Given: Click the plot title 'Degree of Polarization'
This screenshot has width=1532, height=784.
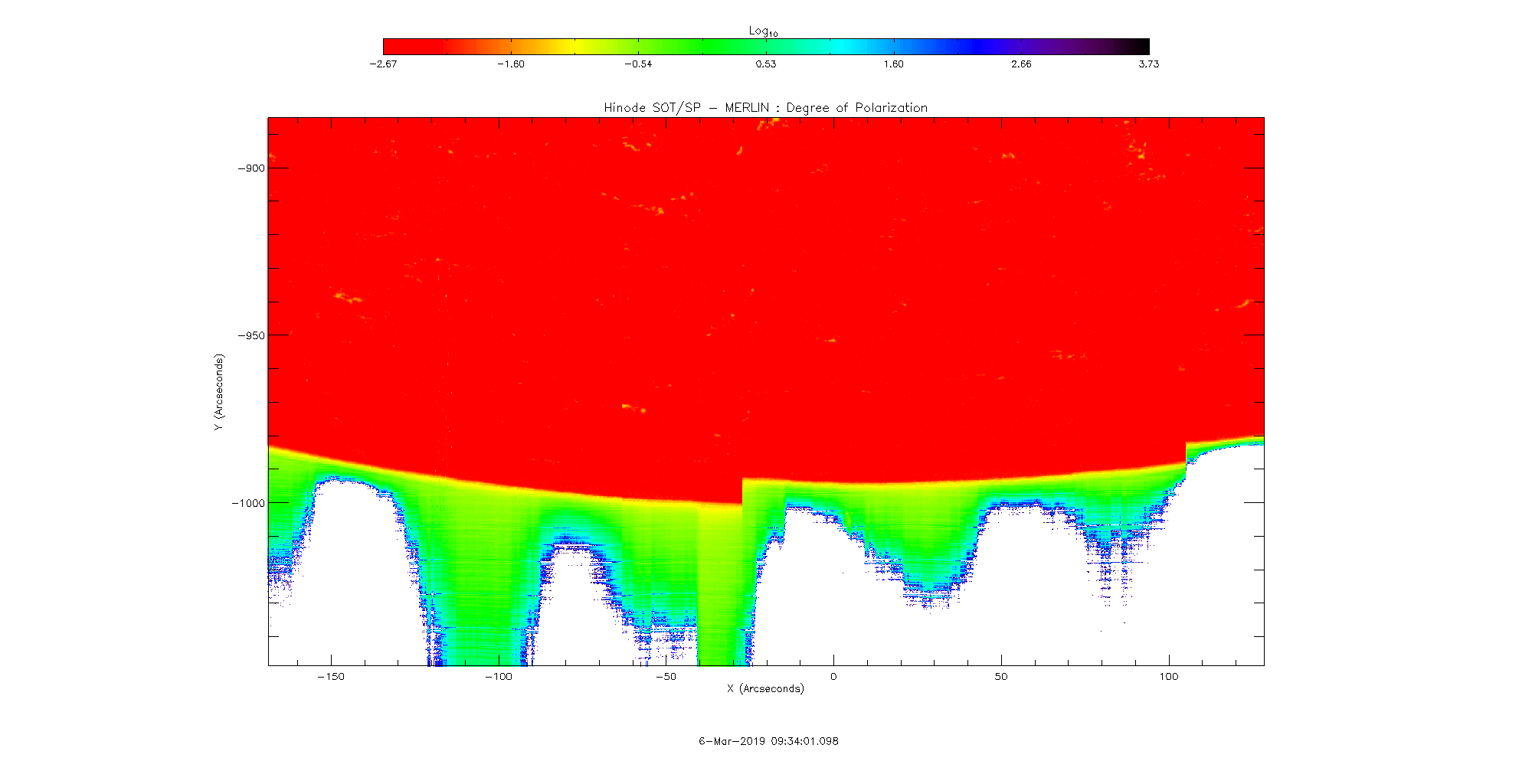Looking at the screenshot, I should click(x=765, y=108).
